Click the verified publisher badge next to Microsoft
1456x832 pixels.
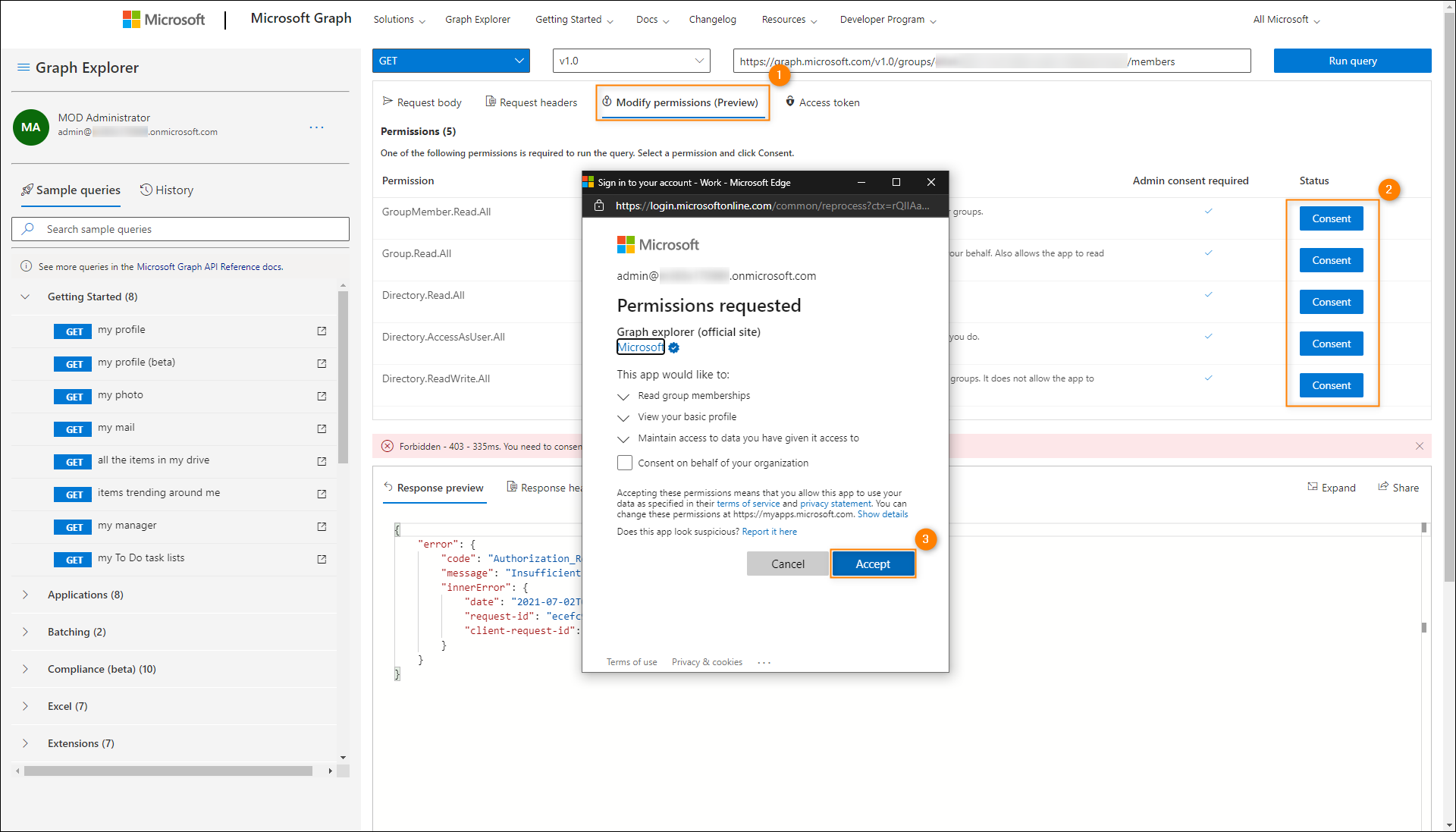click(674, 347)
